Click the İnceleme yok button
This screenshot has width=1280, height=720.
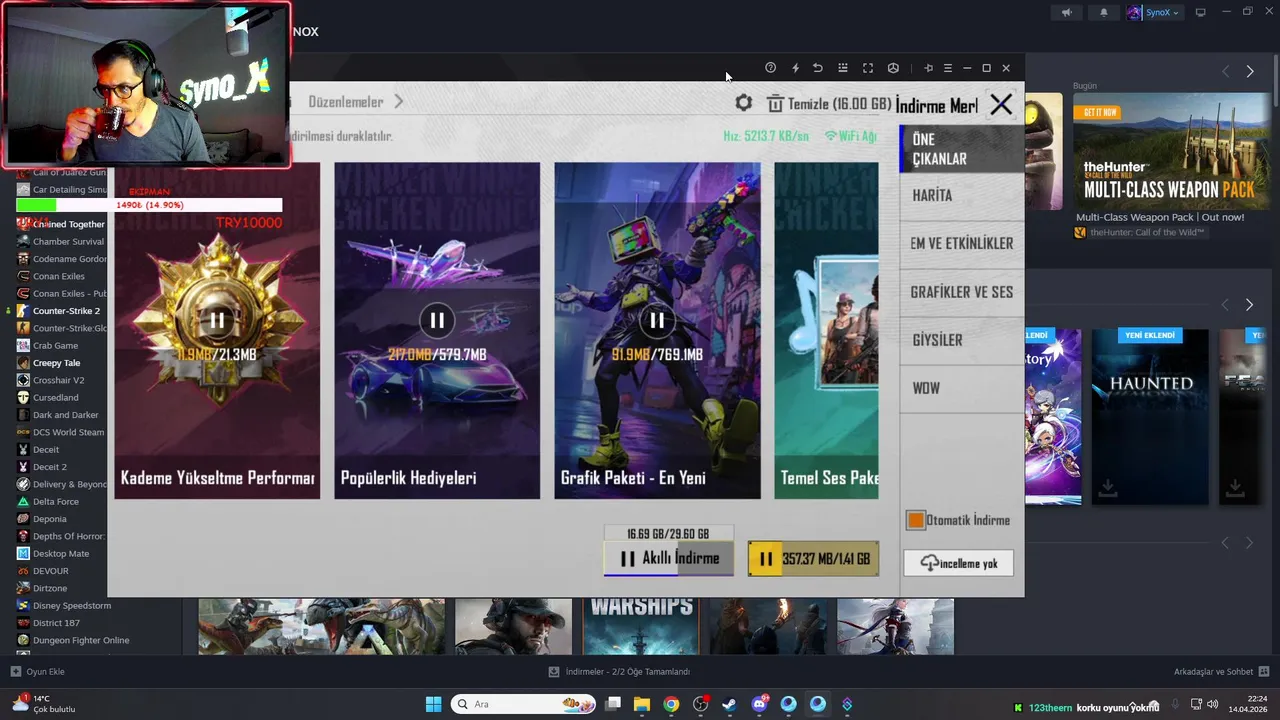coord(958,563)
